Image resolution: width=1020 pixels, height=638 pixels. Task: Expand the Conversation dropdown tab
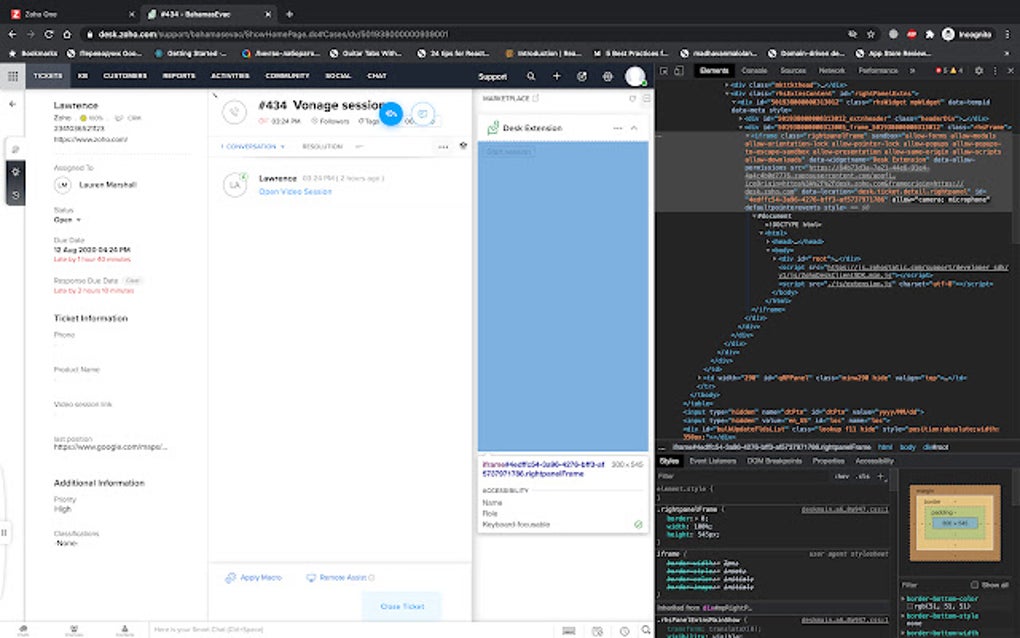pos(252,147)
